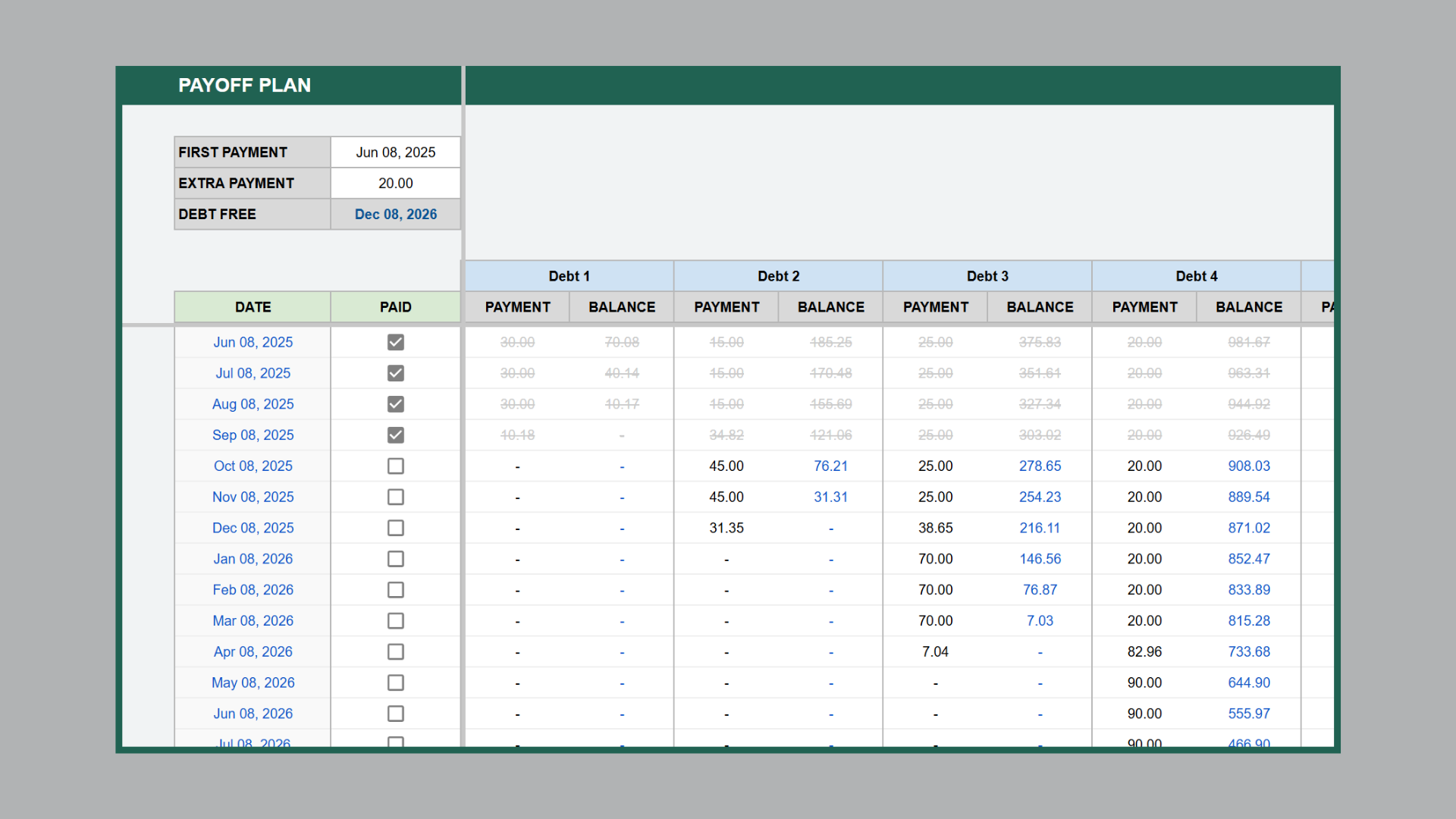The width and height of the screenshot is (1456, 819).
Task: Uncheck the Aug 08, 2025 paid checkbox
Action: pos(395,404)
